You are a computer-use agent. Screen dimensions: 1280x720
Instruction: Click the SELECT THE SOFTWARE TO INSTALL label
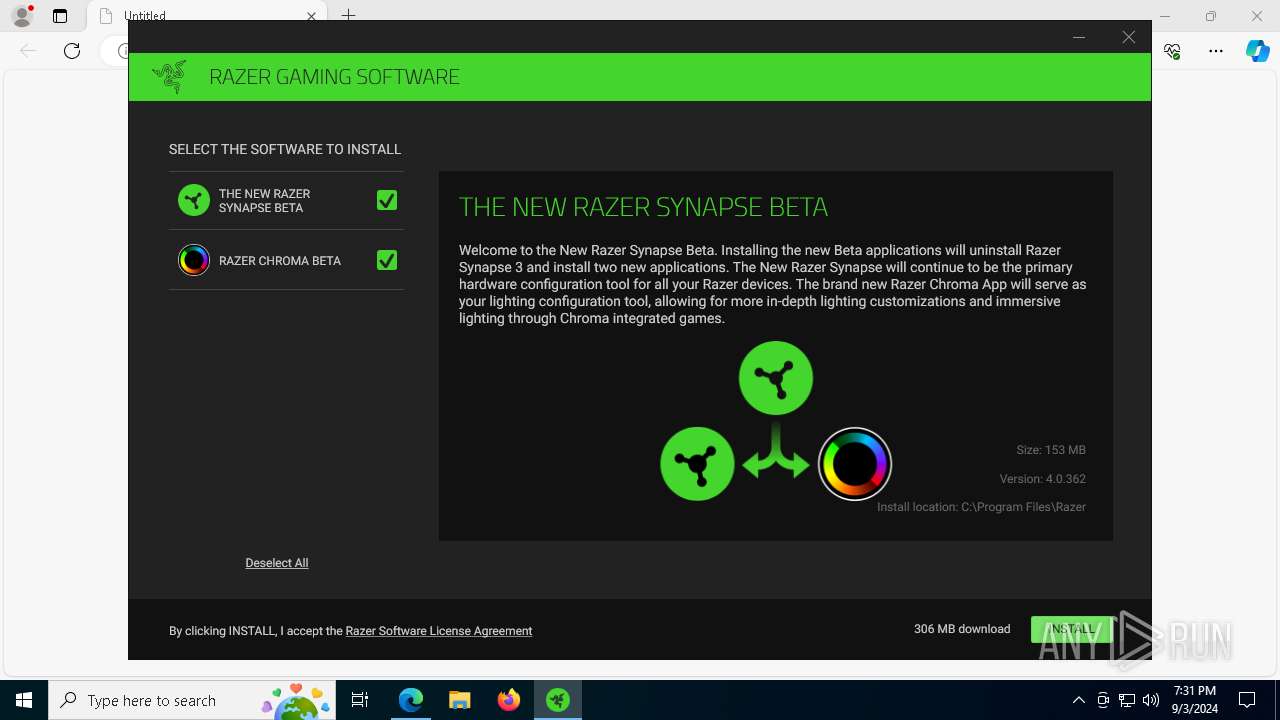(x=285, y=149)
